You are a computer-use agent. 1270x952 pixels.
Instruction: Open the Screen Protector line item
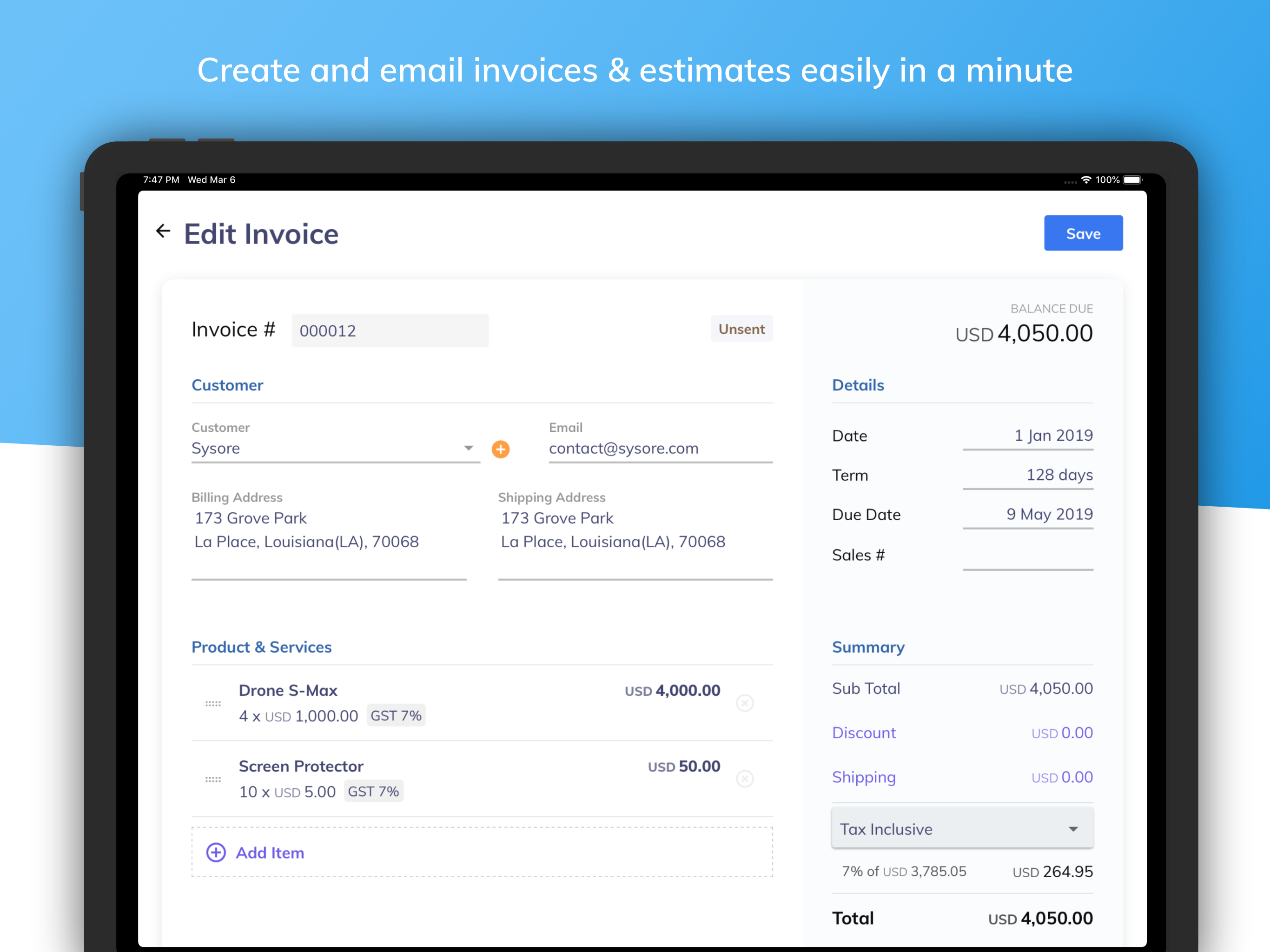[482, 779]
